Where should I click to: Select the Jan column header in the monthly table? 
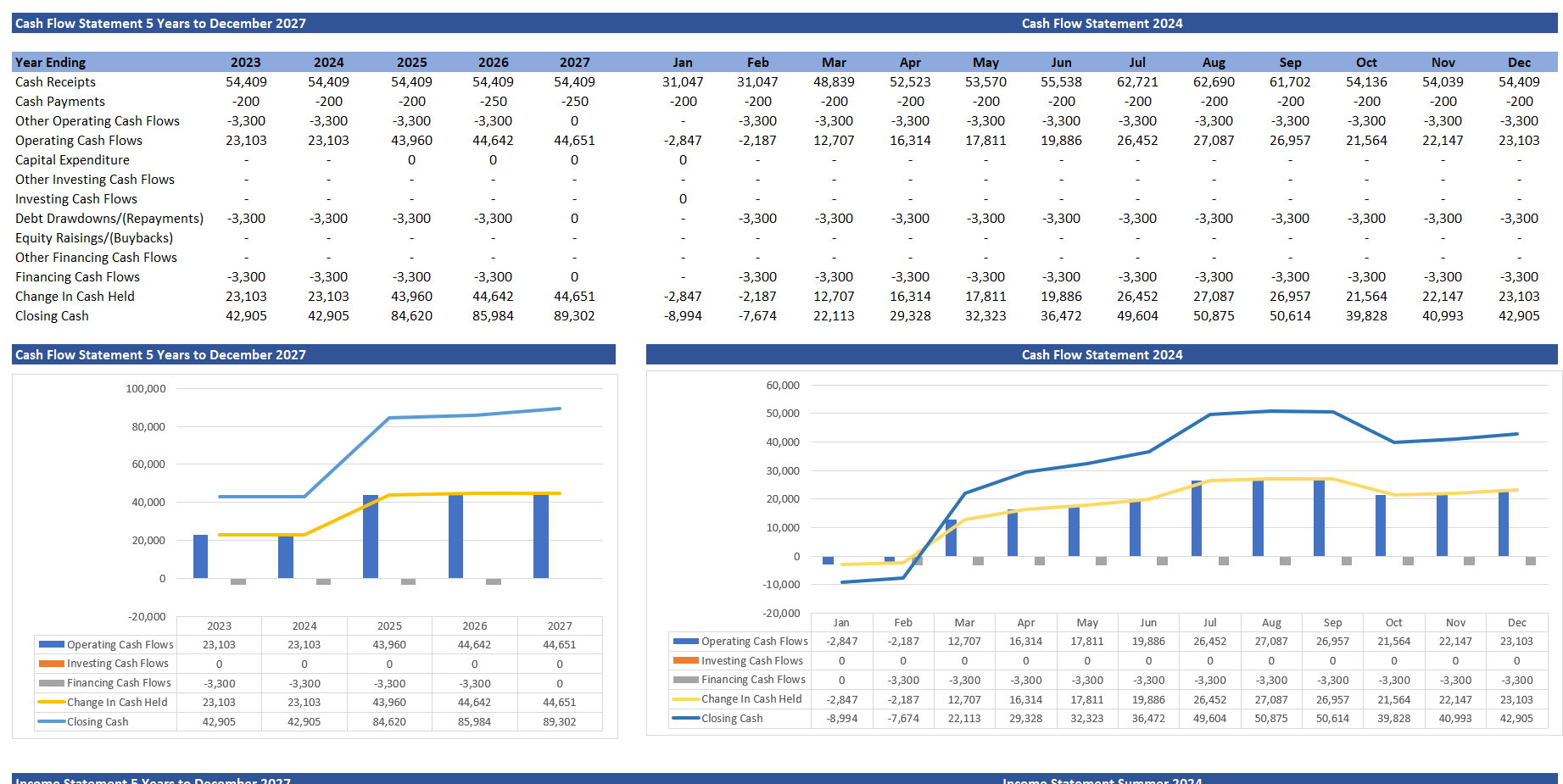pos(683,62)
